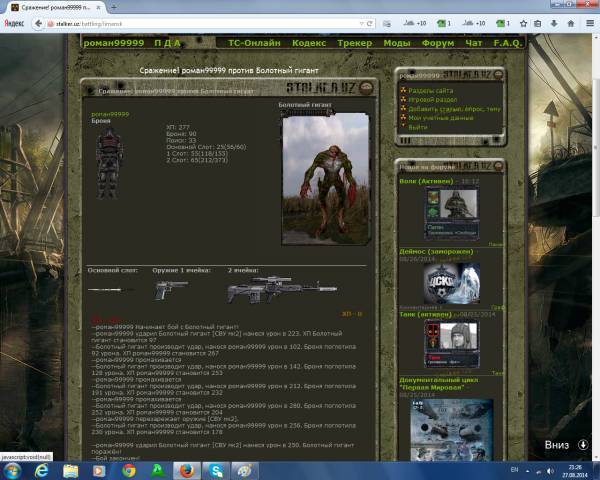Open Добавить статью, опрос, тему link
Viewport: 600px width, 480px height.
(x=454, y=109)
